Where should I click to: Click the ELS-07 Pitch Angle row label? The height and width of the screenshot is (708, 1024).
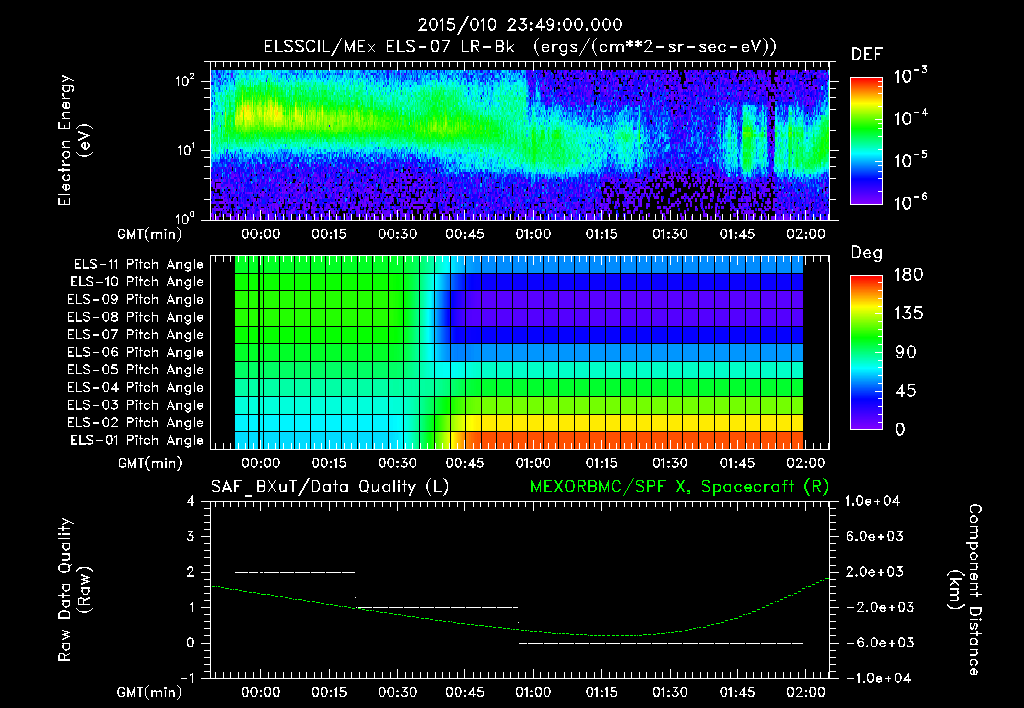pyautogui.click(x=136, y=334)
